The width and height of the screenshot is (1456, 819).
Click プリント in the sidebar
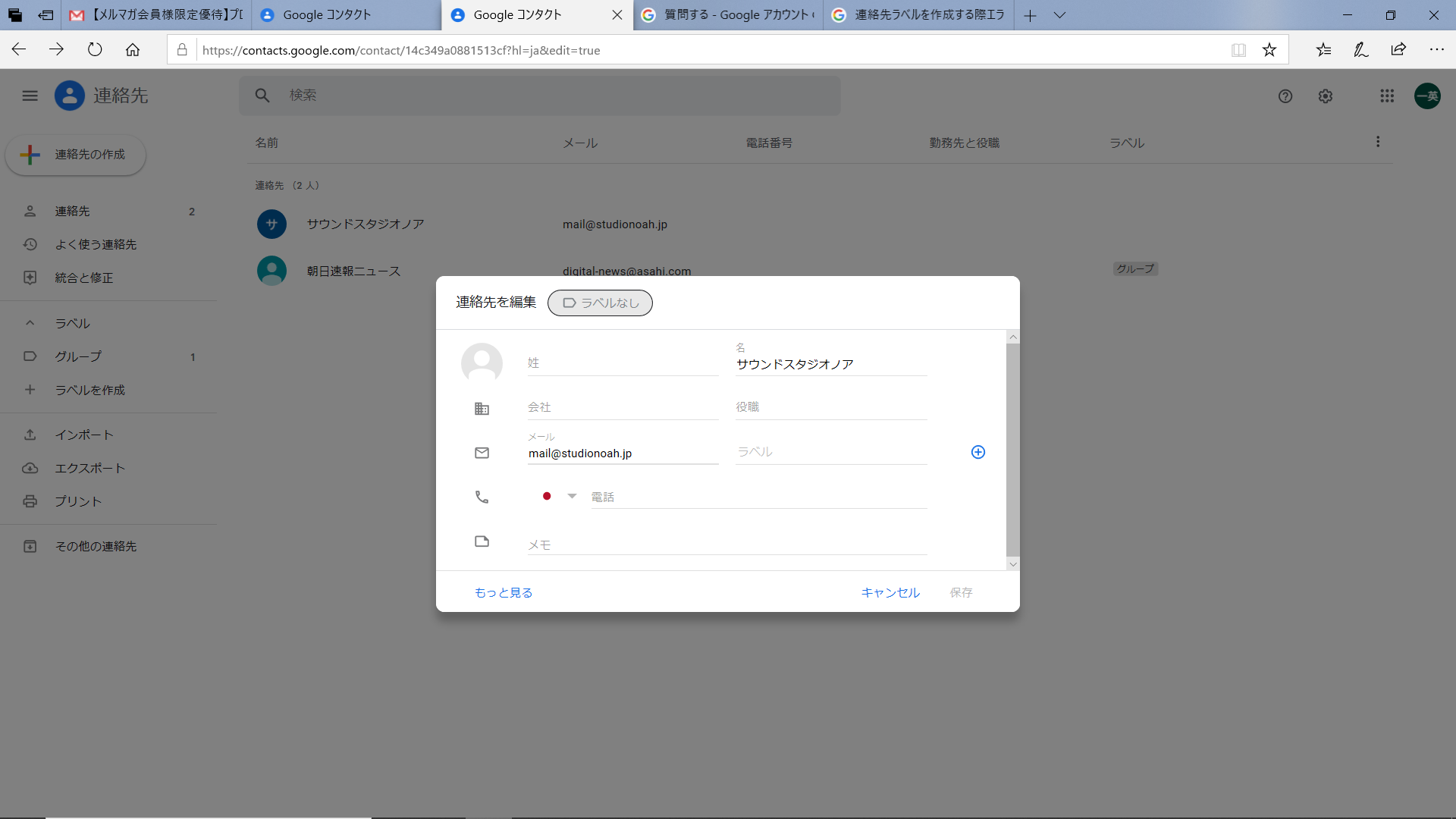(108, 501)
